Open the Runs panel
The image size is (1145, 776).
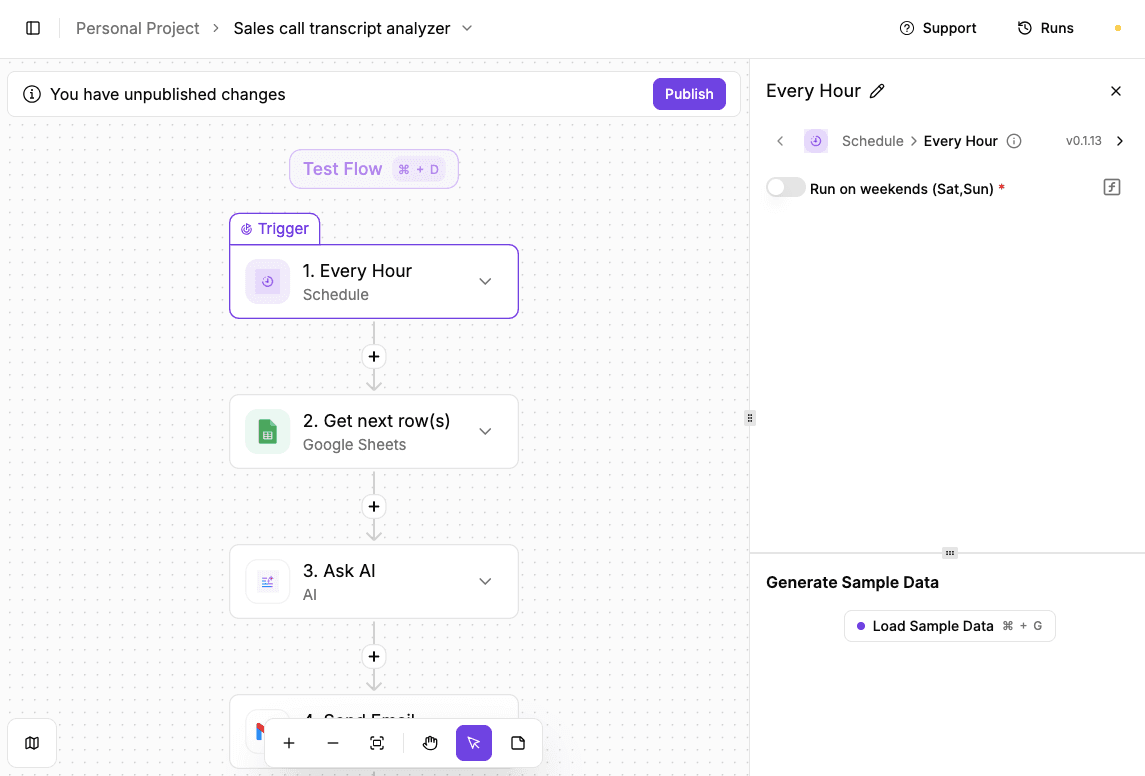(1045, 27)
